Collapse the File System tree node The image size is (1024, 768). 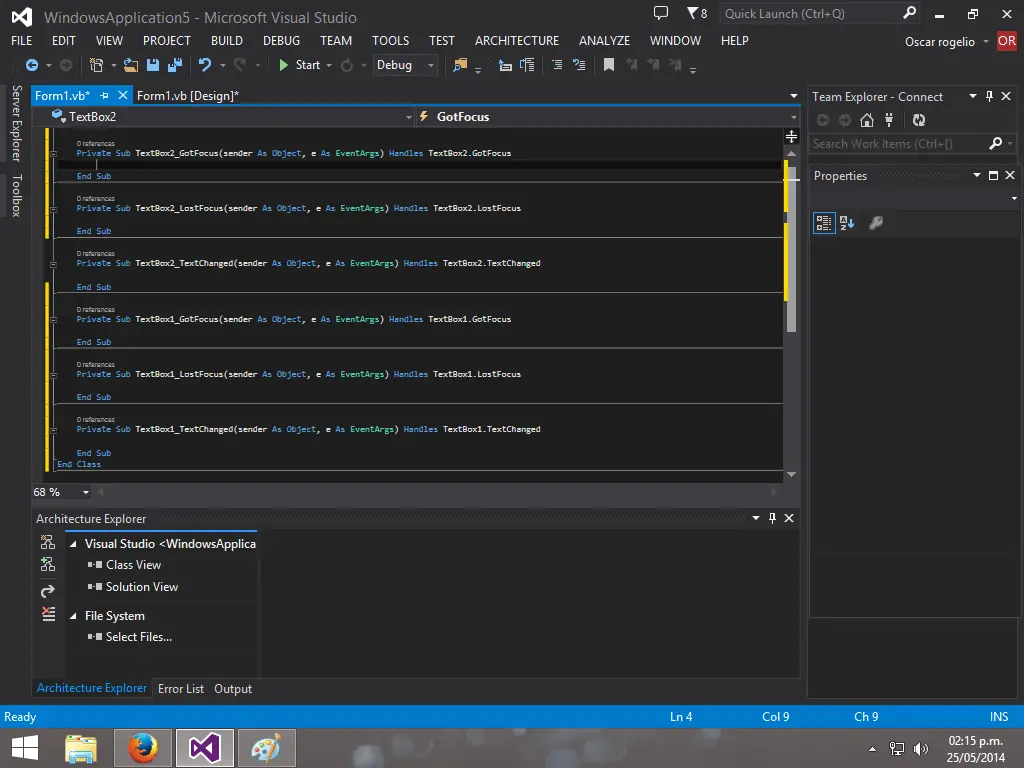(73, 616)
